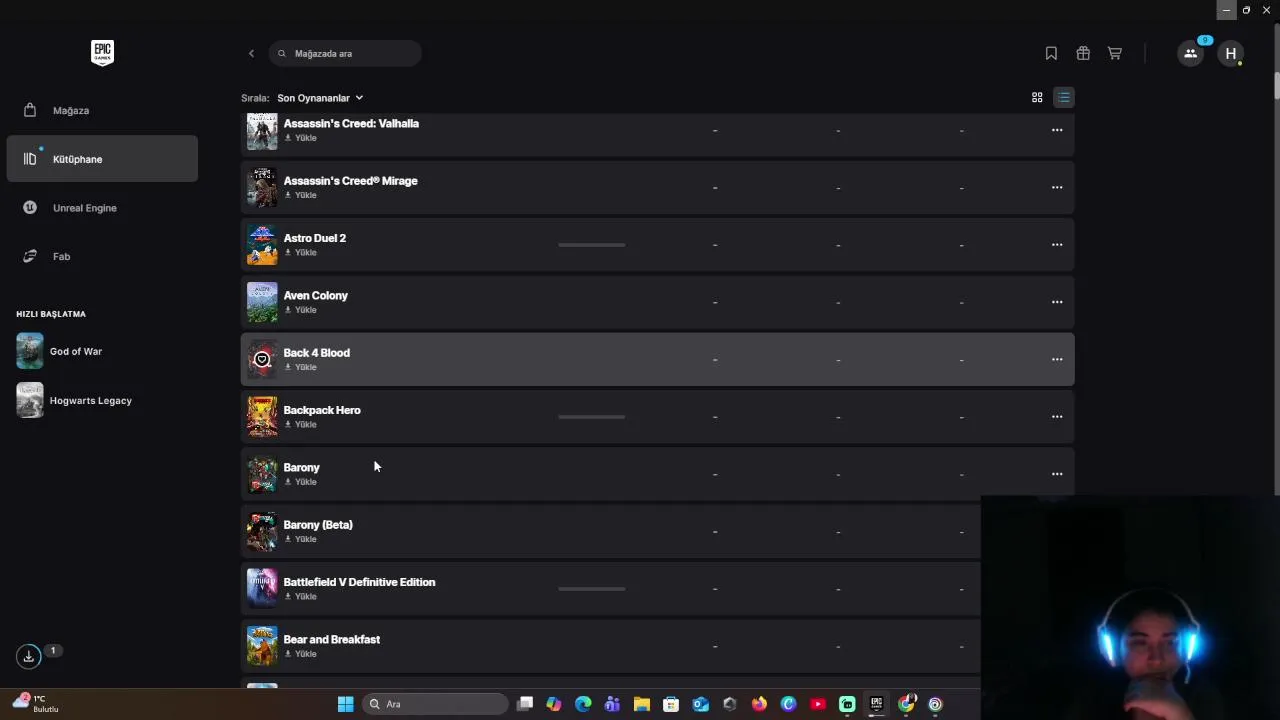Viewport: 1280px width, 720px height.
Task: Open Firefox from the taskbar
Action: [x=759, y=704]
